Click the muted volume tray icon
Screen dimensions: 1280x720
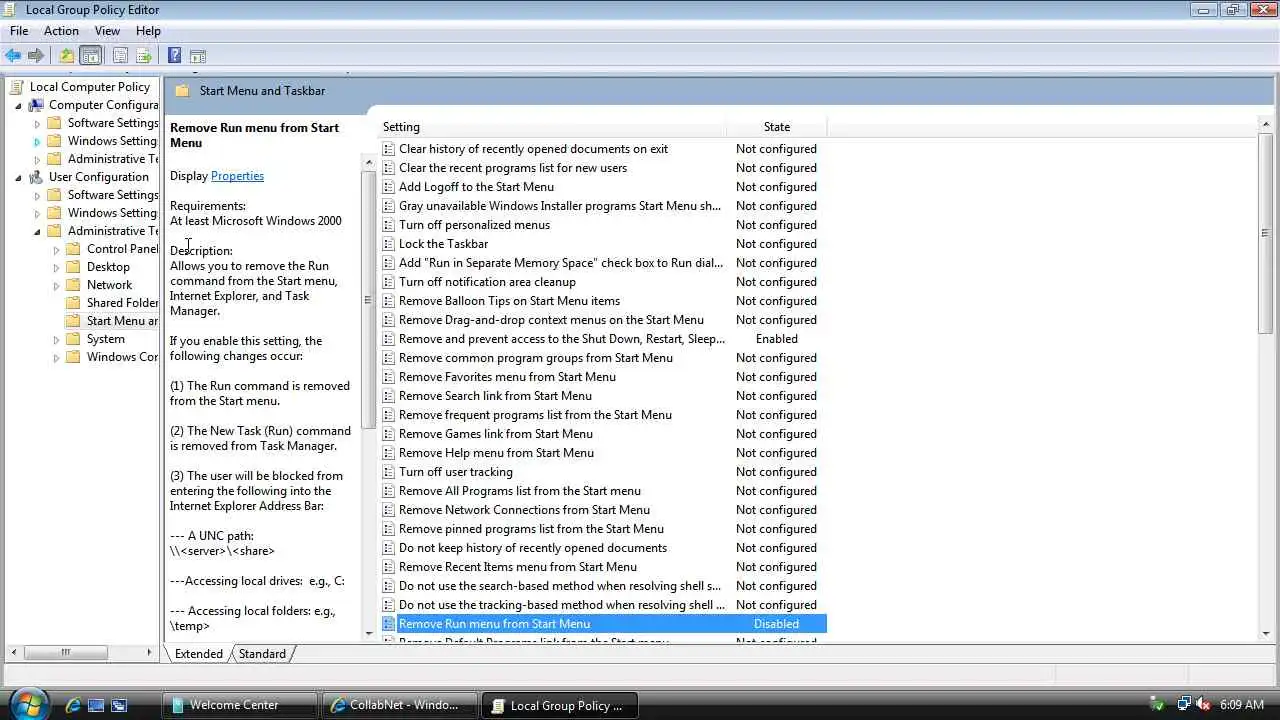pyautogui.click(x=1204, y=705)
